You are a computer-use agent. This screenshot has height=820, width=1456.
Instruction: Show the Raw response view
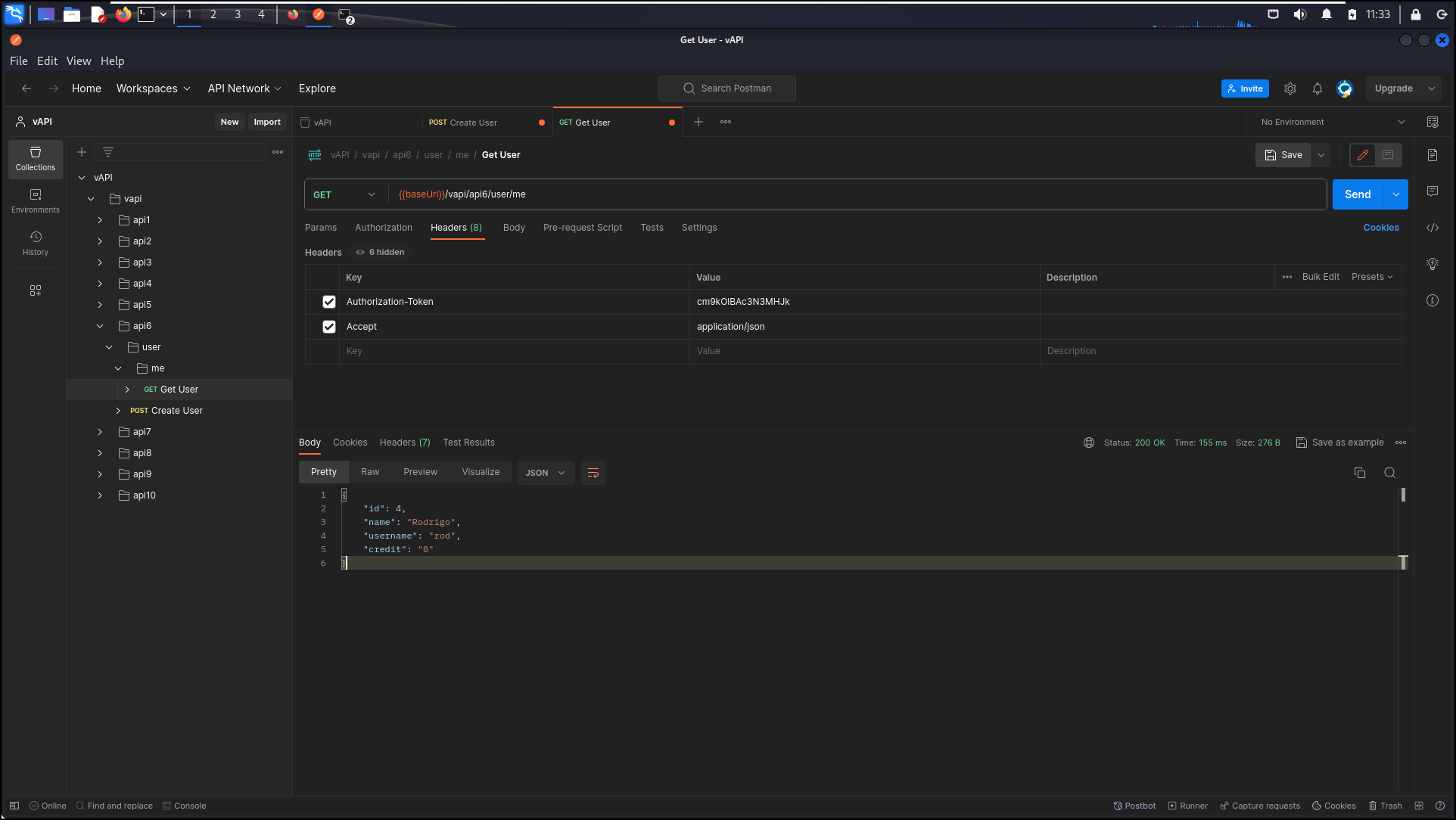370,472
